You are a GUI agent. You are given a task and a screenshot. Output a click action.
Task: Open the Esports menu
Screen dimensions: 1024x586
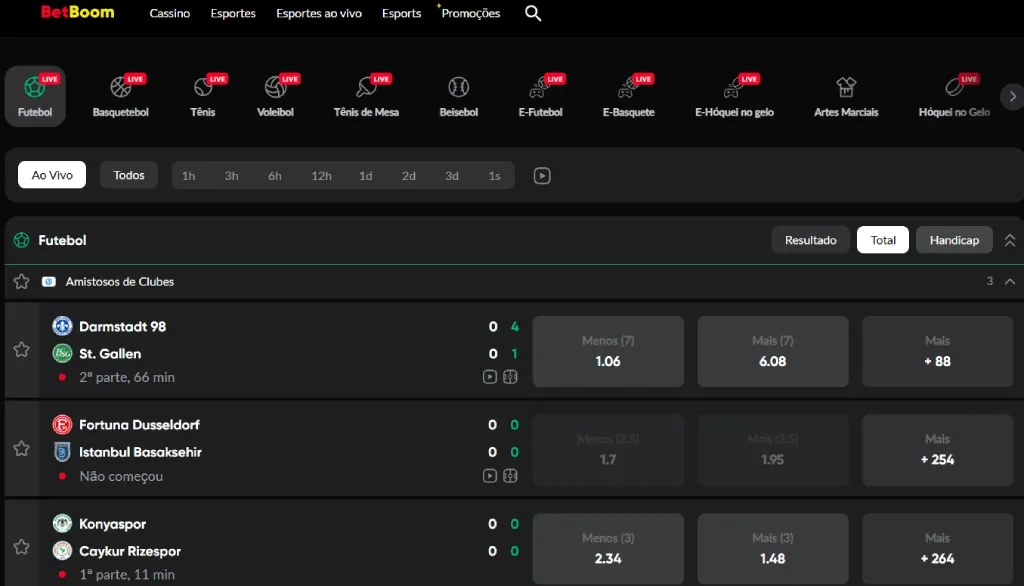tap(402, 13)
